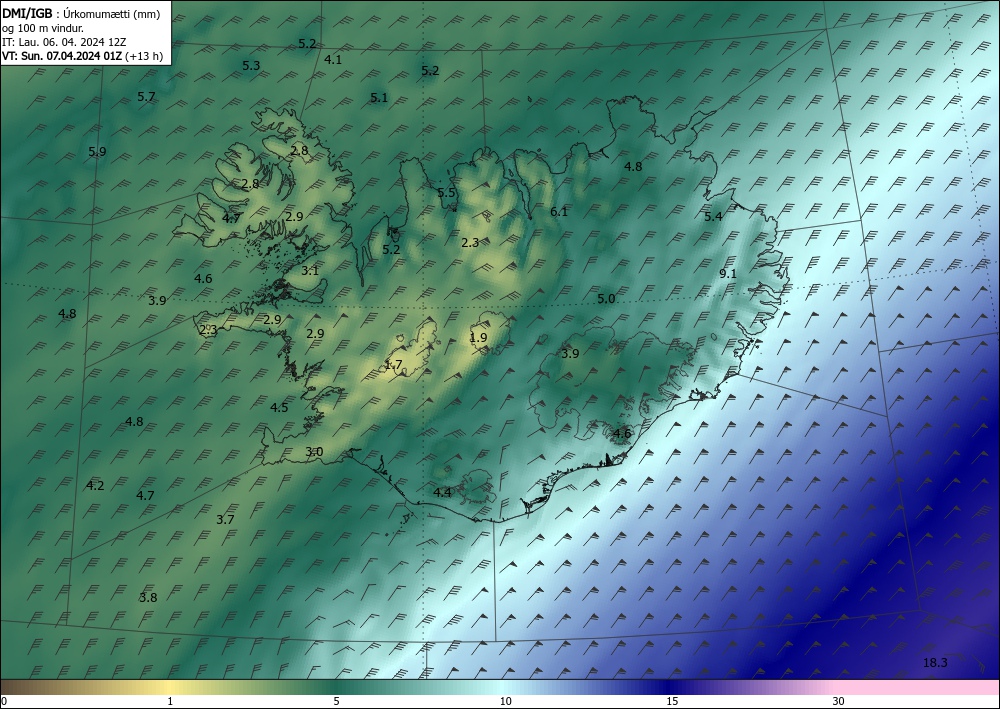Click the legend tick label 30
Viewport: 1000px width, 709px height.
point(838,701)
